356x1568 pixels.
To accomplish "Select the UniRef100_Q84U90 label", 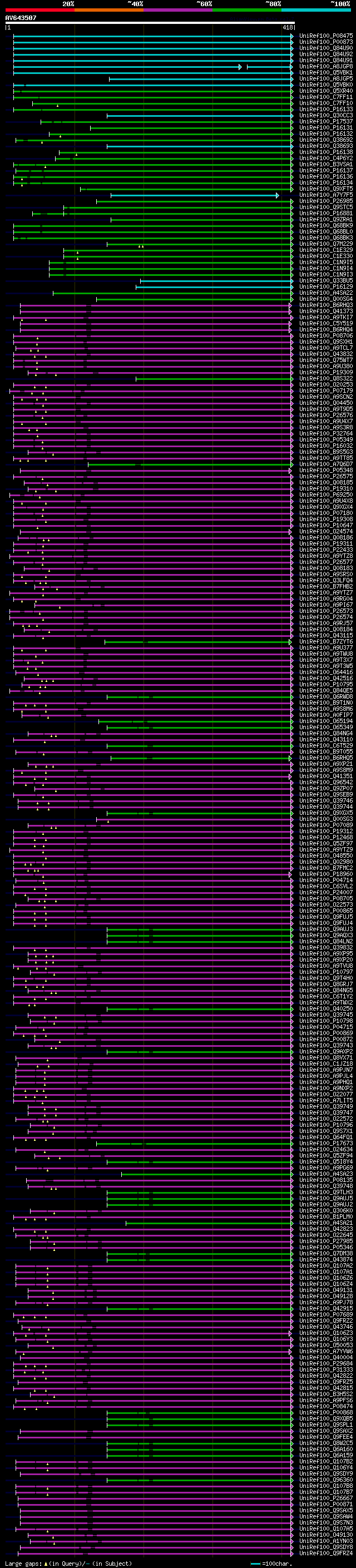I will point(325,48).
